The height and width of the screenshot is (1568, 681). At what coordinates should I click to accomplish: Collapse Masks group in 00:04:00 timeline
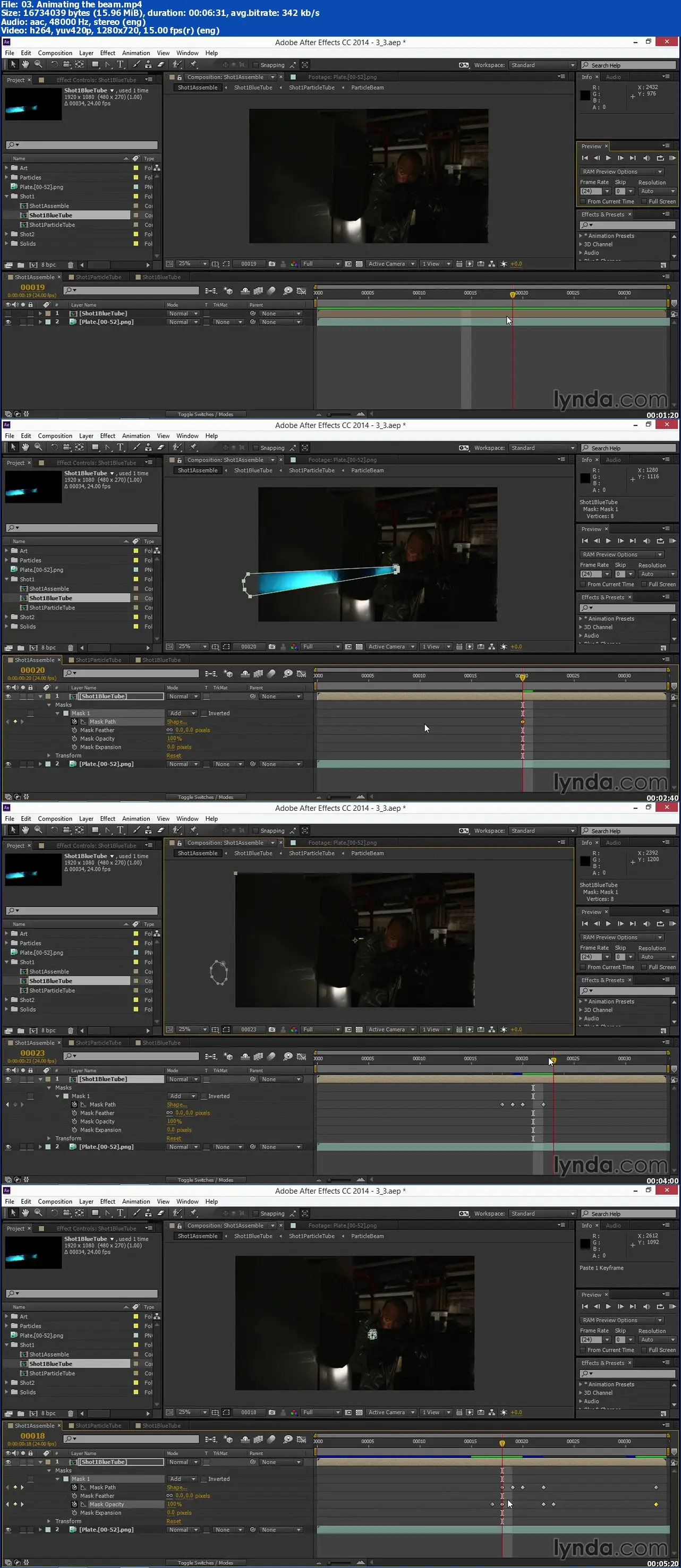coord(49,1088)
